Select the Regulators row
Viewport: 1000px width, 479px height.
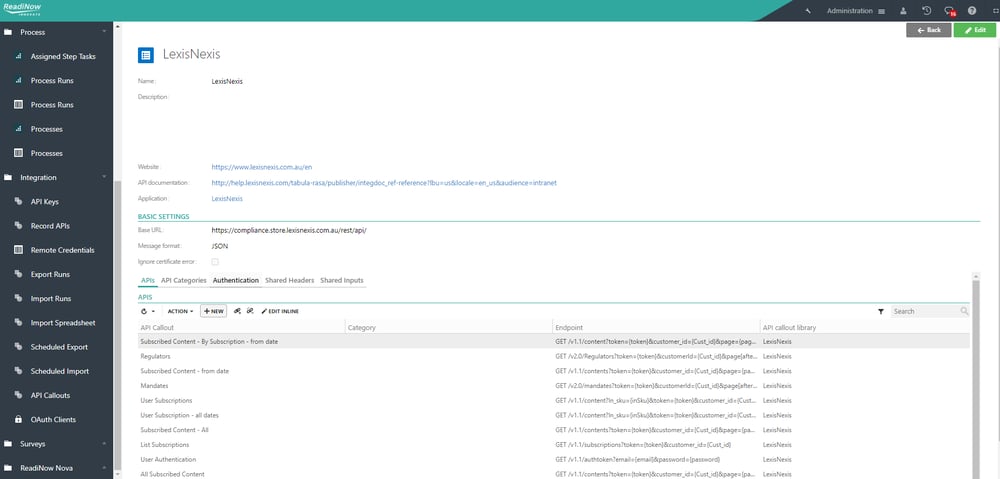coord(554,357)
